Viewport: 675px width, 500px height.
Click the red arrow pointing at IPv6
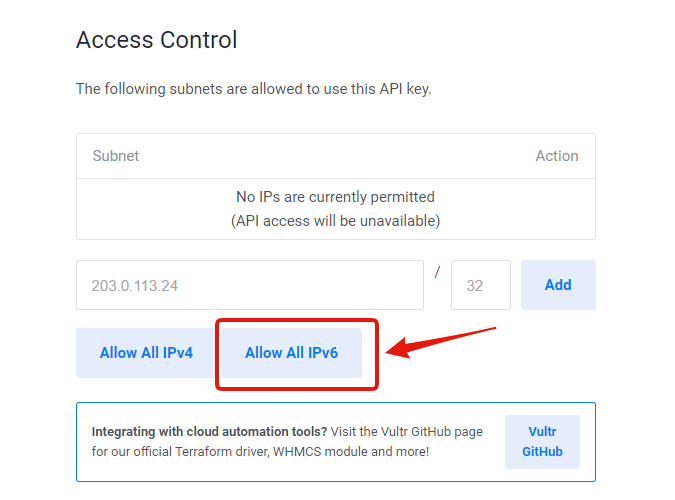point(440,341)
